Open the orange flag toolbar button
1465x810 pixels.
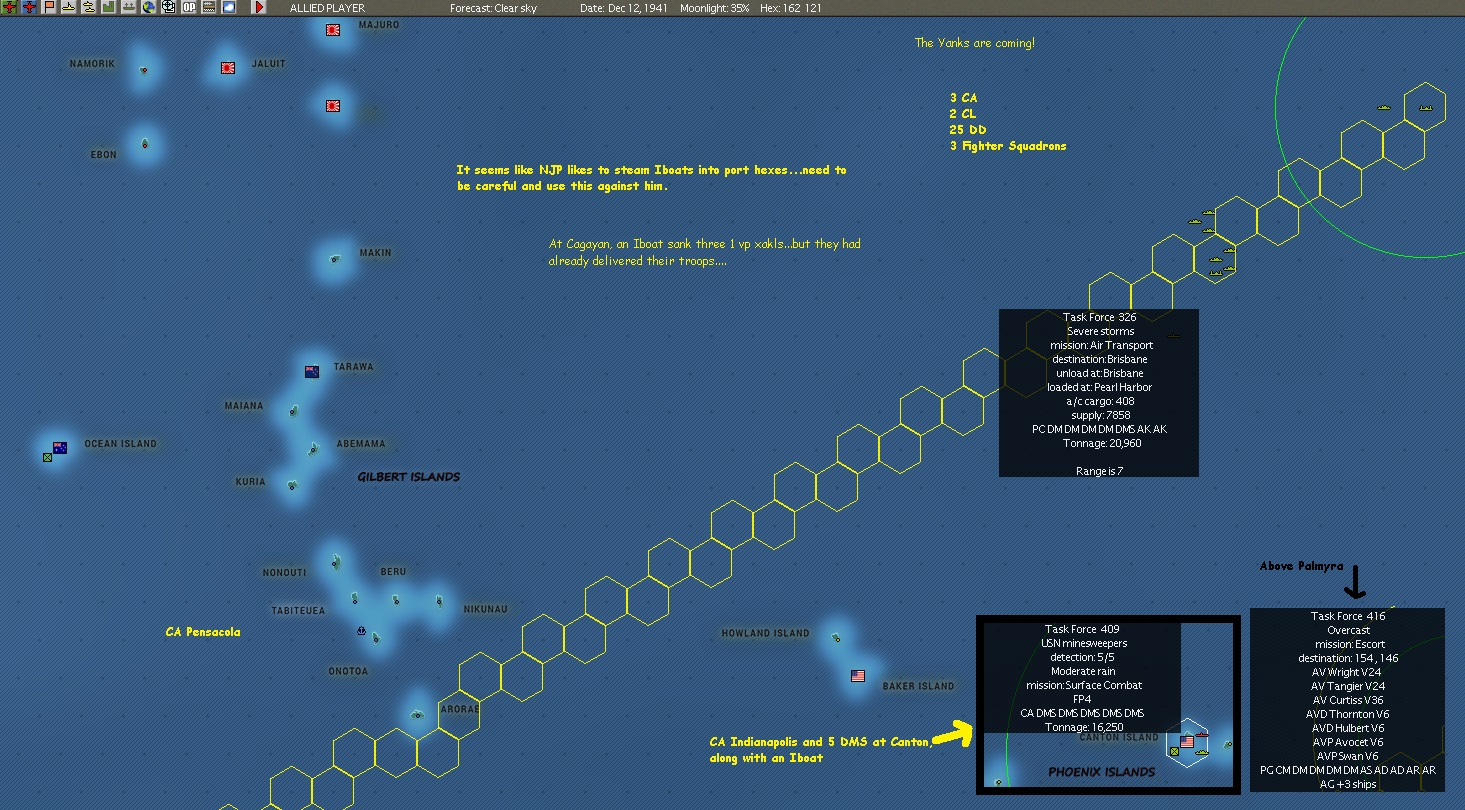click(x=48, y=7)
